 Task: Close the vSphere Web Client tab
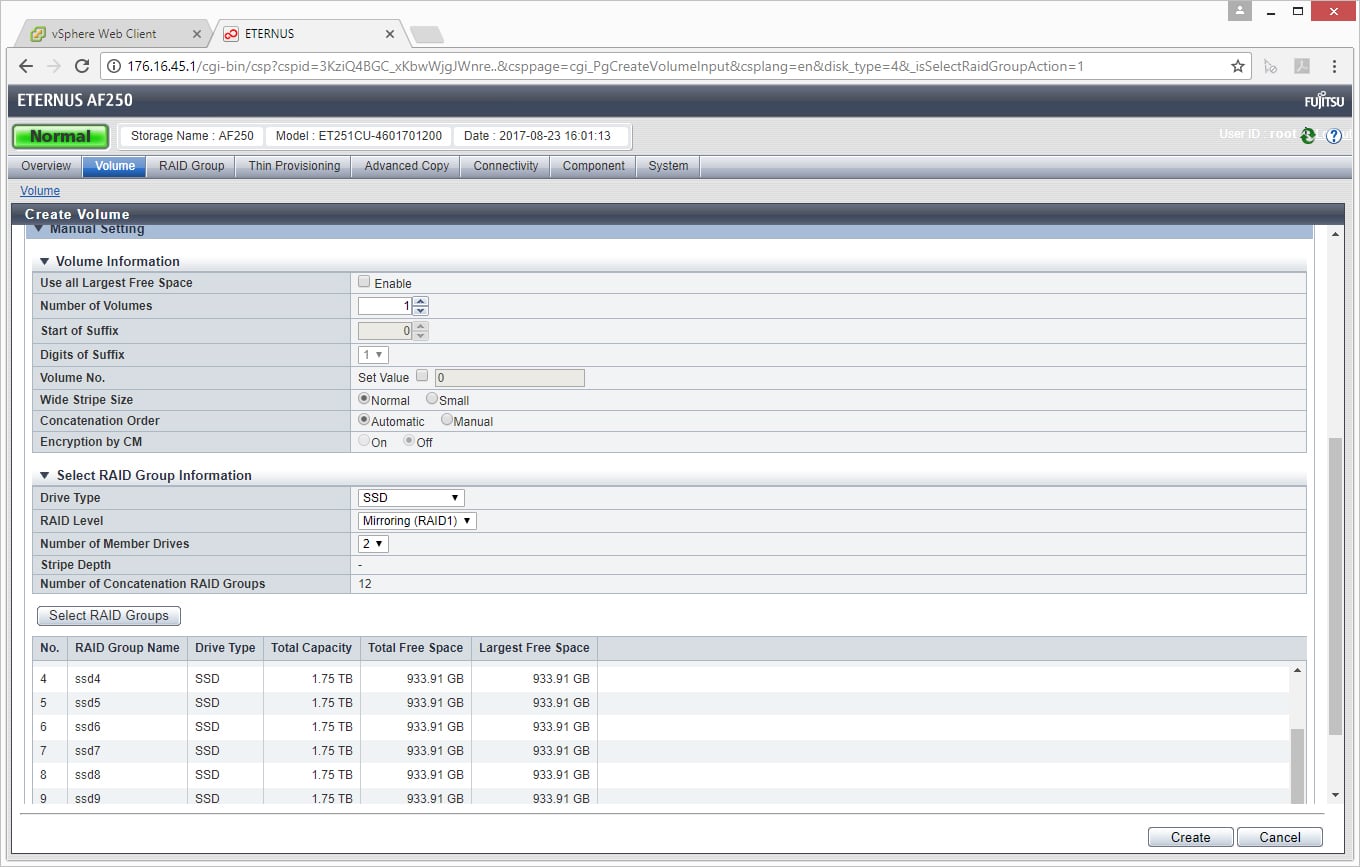[195, 34]
